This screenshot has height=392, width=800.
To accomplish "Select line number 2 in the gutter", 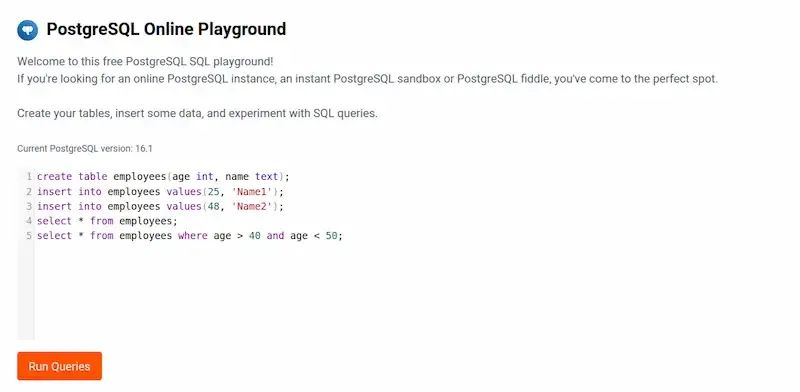I will point(30,192).
